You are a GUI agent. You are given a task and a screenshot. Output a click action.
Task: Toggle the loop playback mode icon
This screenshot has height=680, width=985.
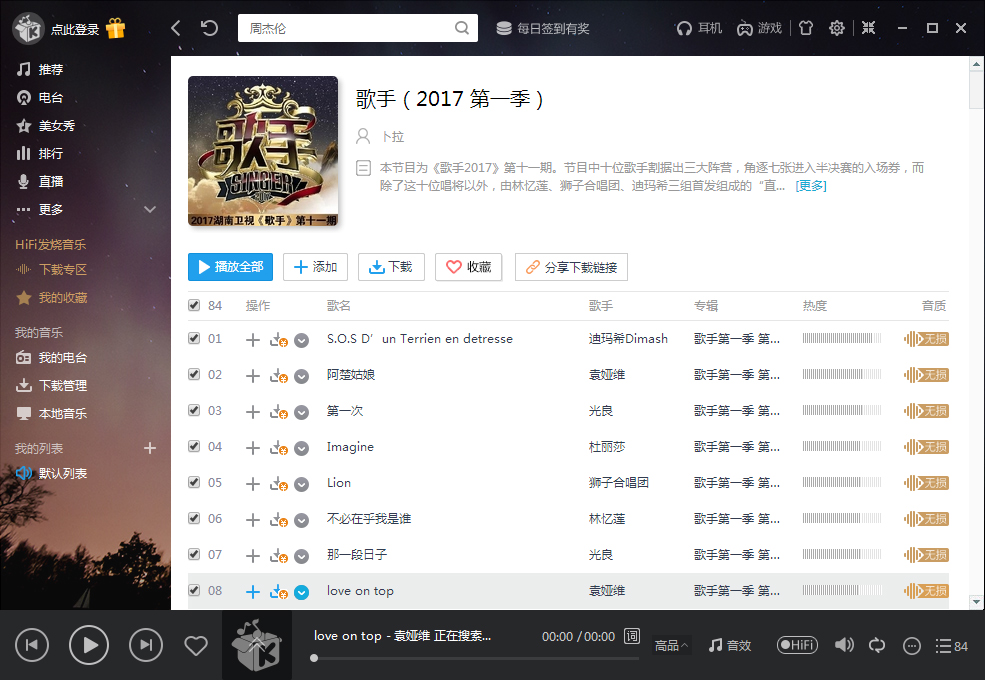tap(878, 646)
